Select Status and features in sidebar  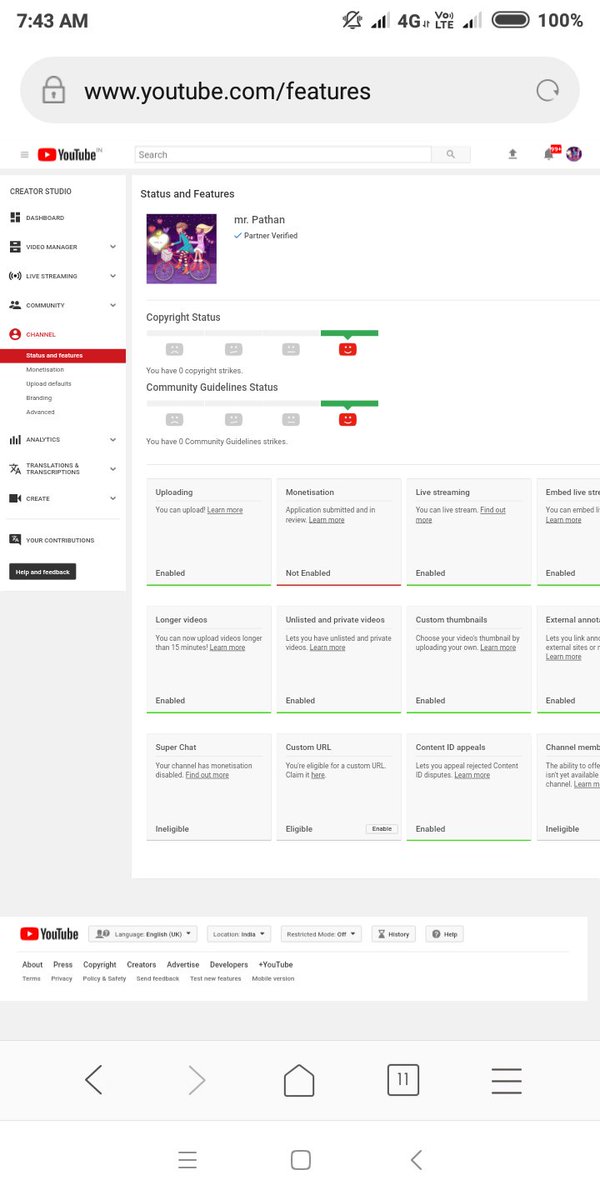point(63,355)
